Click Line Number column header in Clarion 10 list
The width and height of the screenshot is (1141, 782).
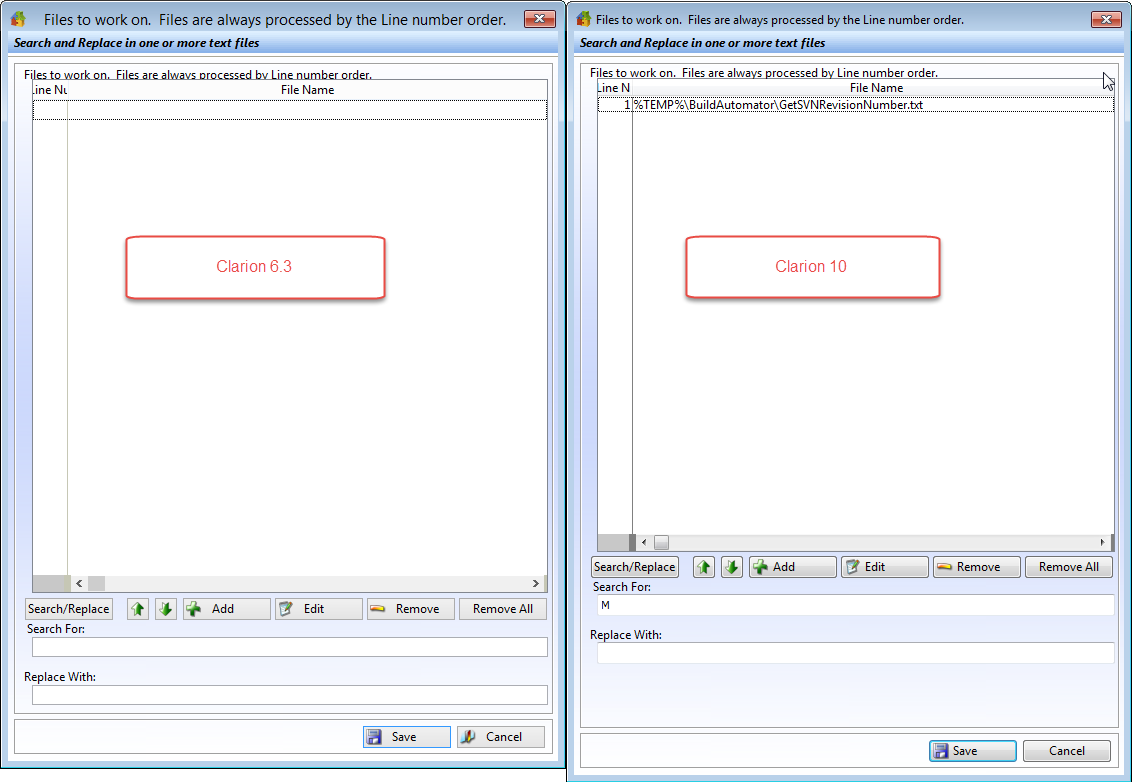point(615,88)
